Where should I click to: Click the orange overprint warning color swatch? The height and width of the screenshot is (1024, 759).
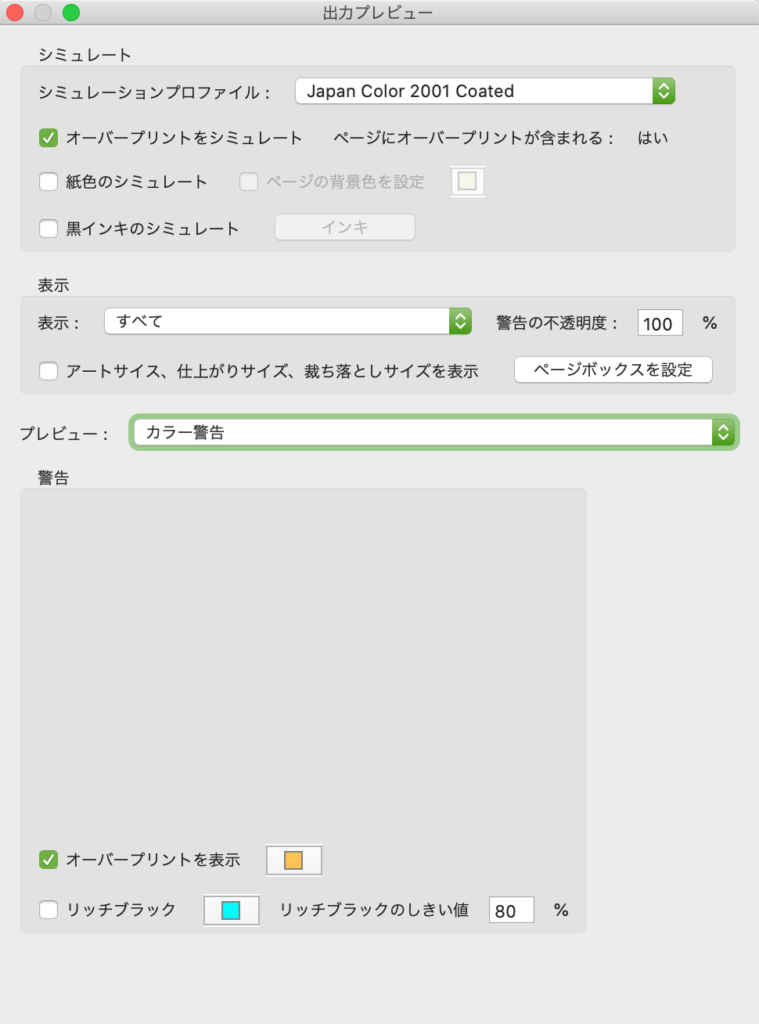(x=293, y=860)
